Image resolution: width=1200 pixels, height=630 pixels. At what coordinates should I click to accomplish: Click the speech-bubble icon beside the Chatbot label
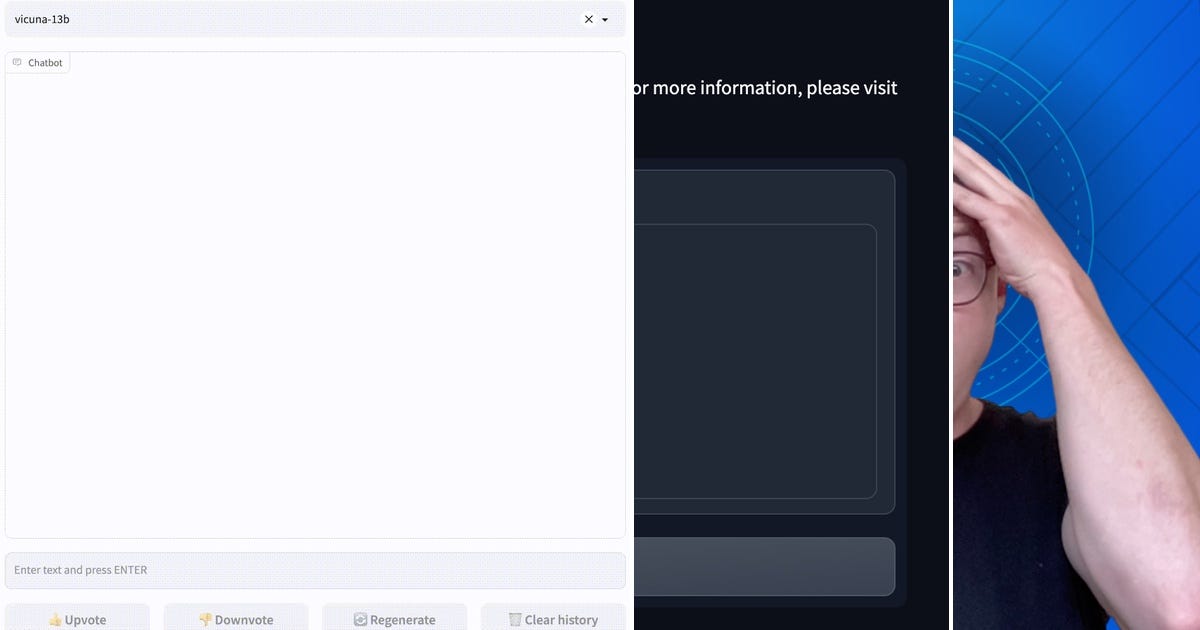17,61
